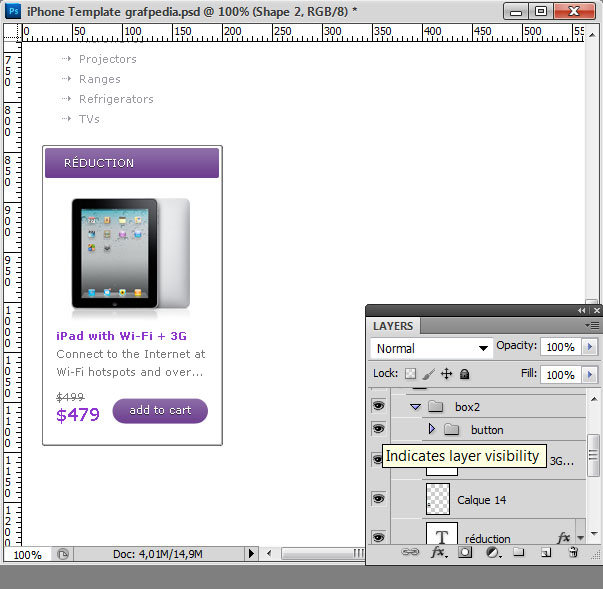
Task: Open the Opacity slider arrow
Action: pyautogui.click(x=590, y=347)
